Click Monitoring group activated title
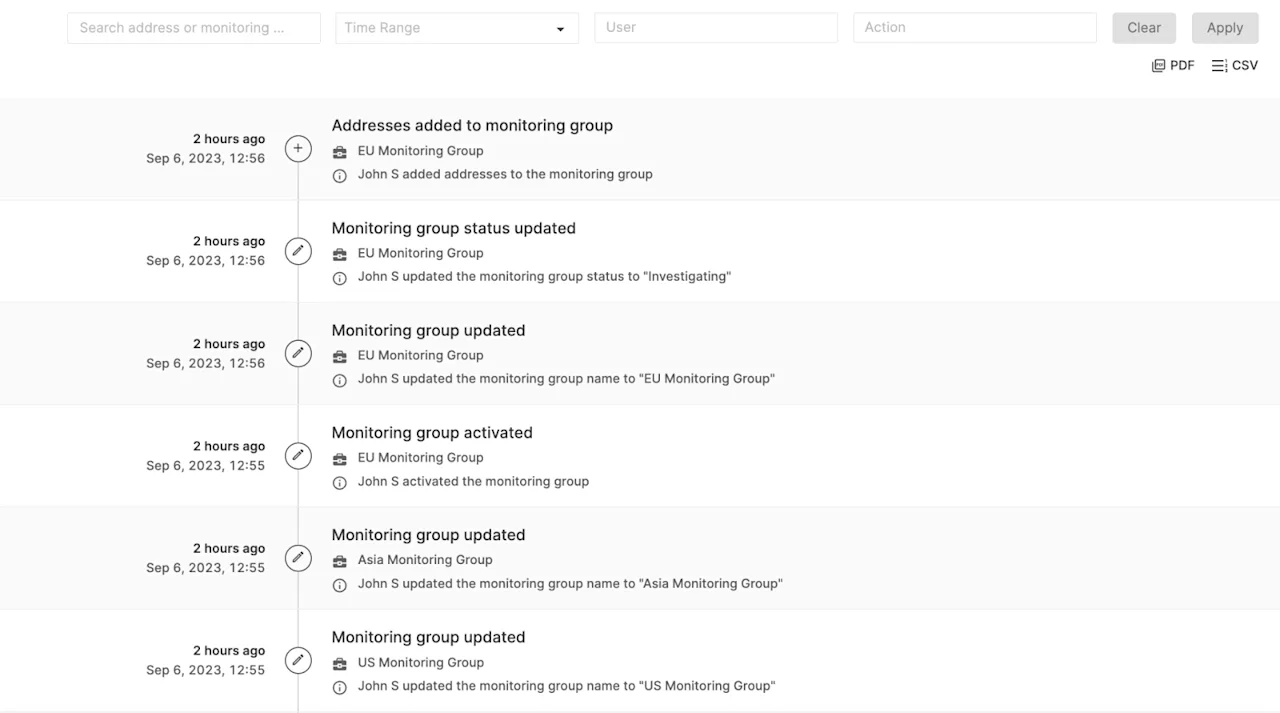Screen dimensions: 1280x713 (x=432, y=433)
